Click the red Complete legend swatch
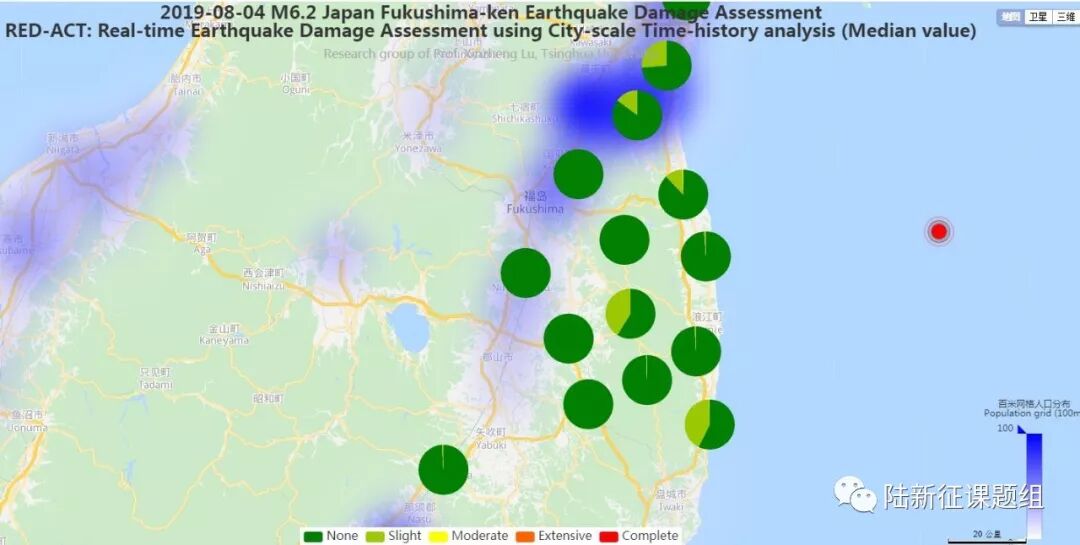This screenshot has height=545, width=1080. point(608,536)
